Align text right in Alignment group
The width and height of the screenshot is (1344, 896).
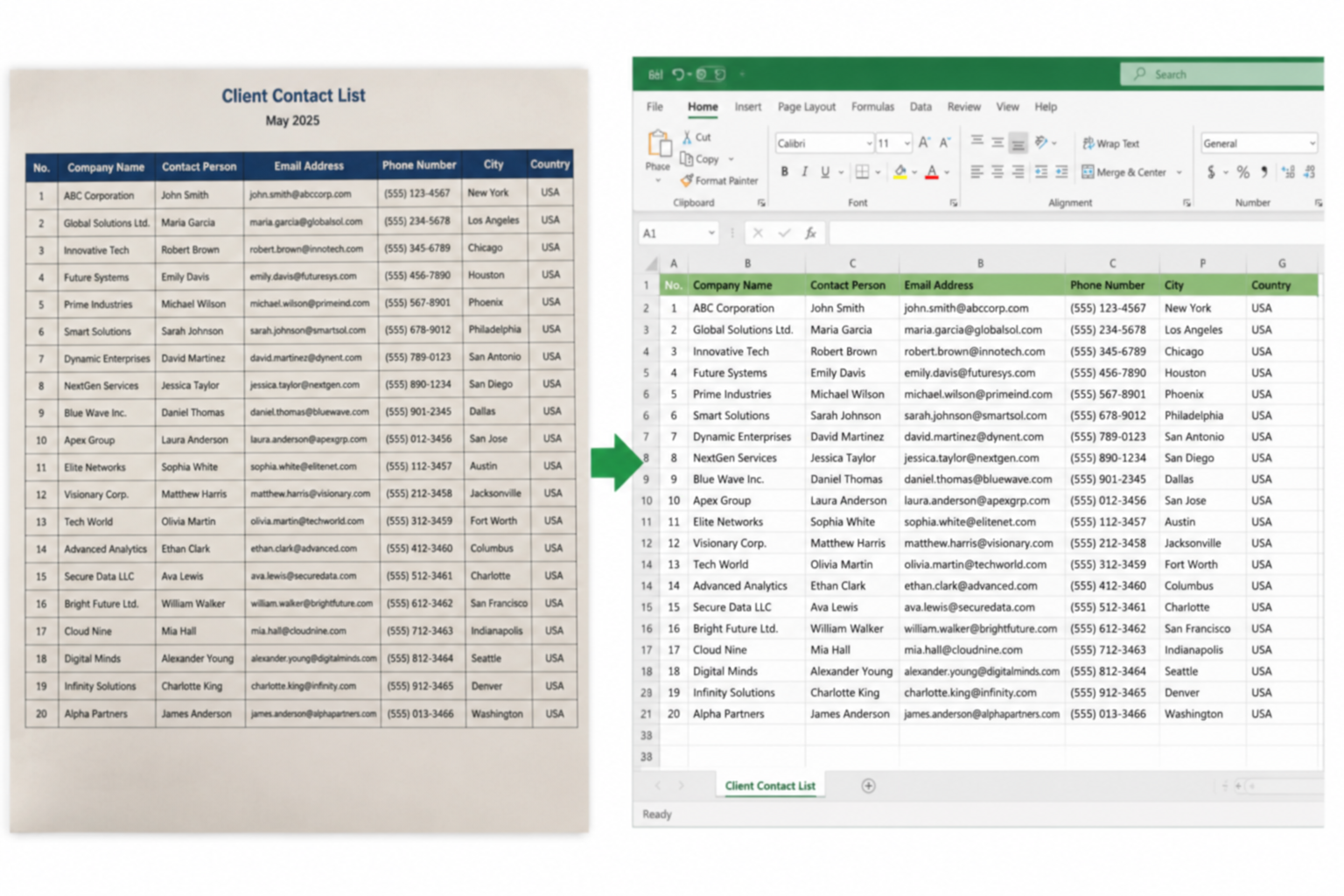point(1018,172)
